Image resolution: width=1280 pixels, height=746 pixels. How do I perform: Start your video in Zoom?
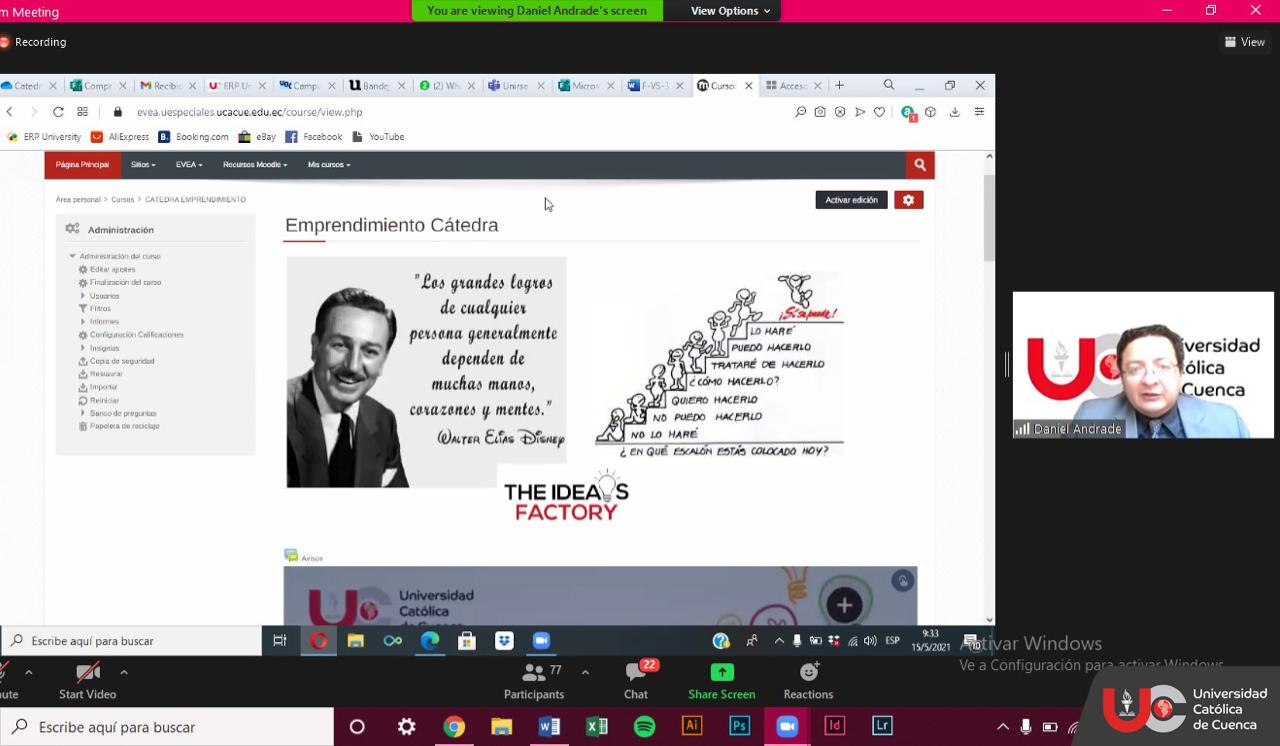click(88, 681)
